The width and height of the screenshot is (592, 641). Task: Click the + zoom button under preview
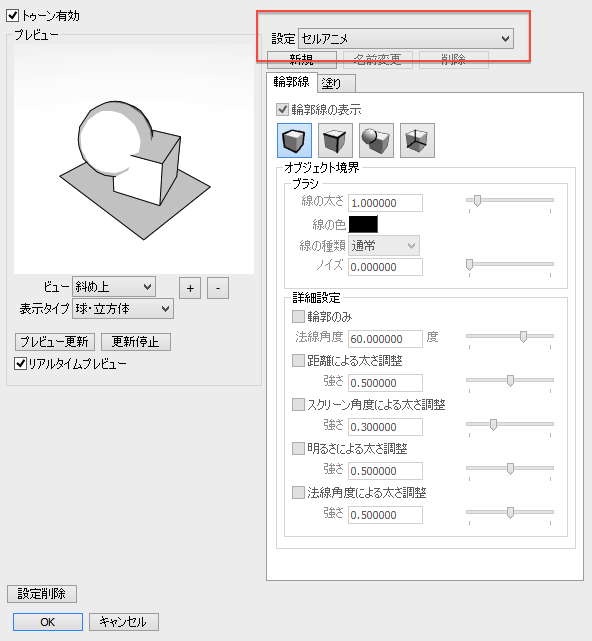coord(190,288)
